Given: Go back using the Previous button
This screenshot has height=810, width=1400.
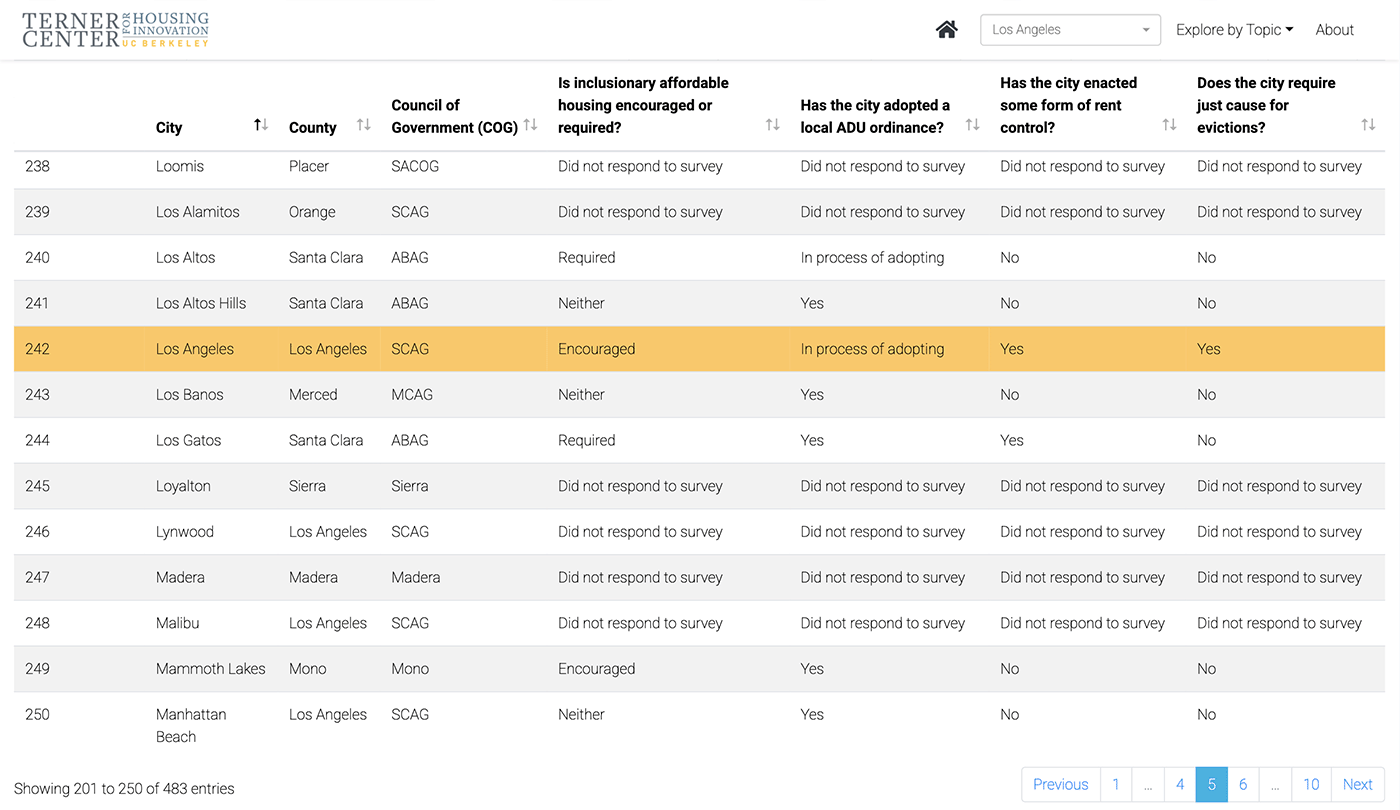Looking at the screenshot, I should pyautogui.click(x=1060, y=784).
